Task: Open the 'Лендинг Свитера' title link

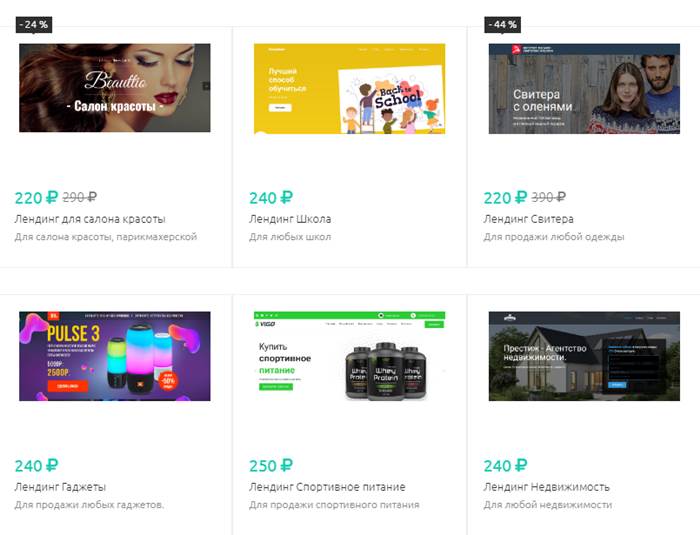Action: [529, 219]
